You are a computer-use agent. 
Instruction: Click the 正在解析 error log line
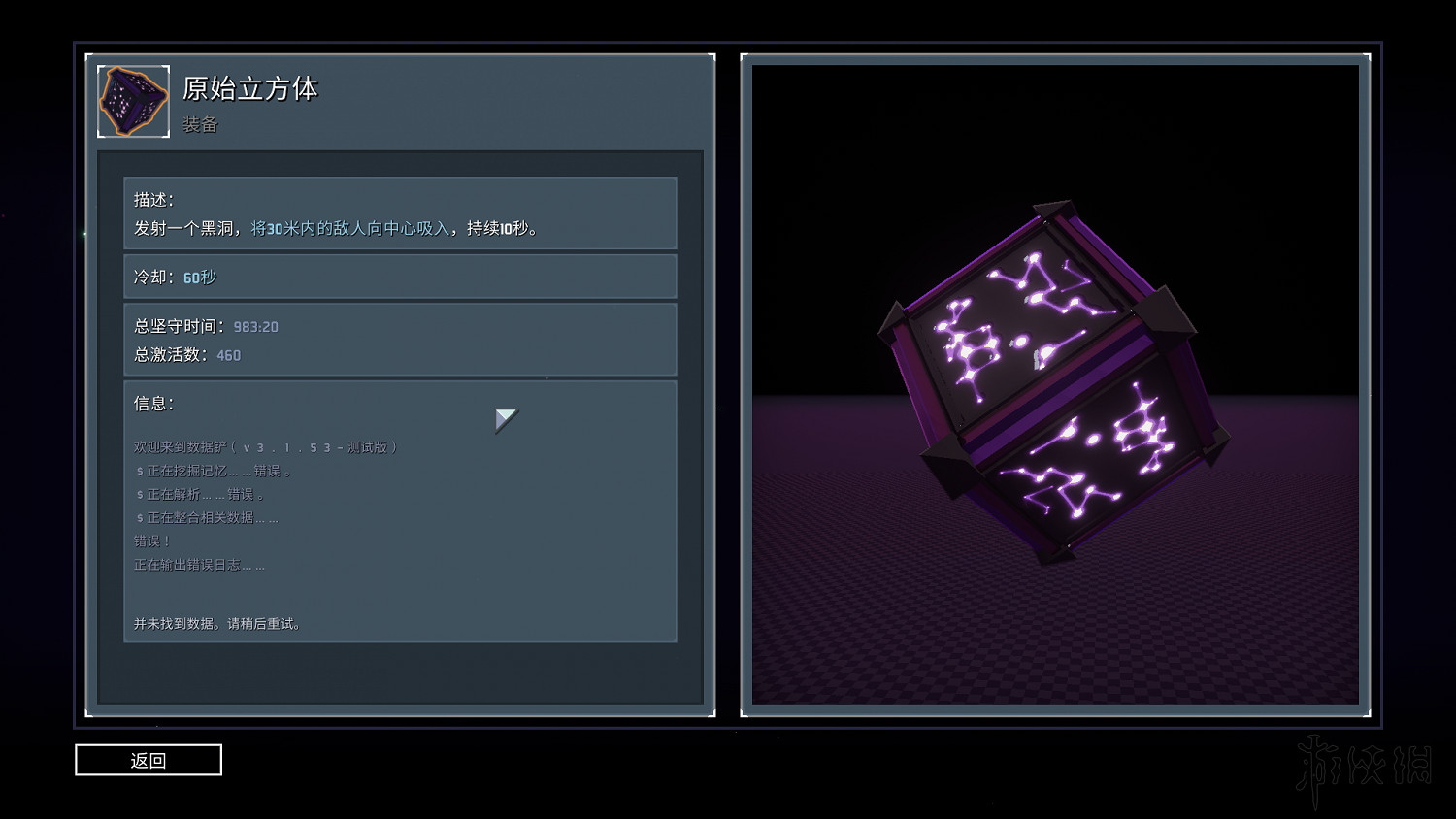click(x=199, y=494)
